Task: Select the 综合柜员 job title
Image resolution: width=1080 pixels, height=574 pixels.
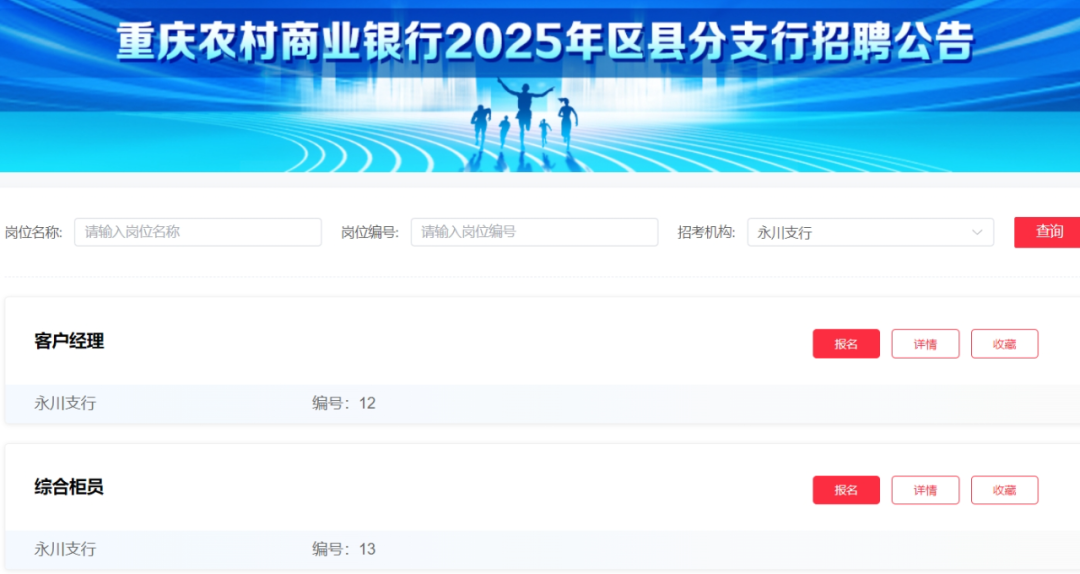Action: 69,487
